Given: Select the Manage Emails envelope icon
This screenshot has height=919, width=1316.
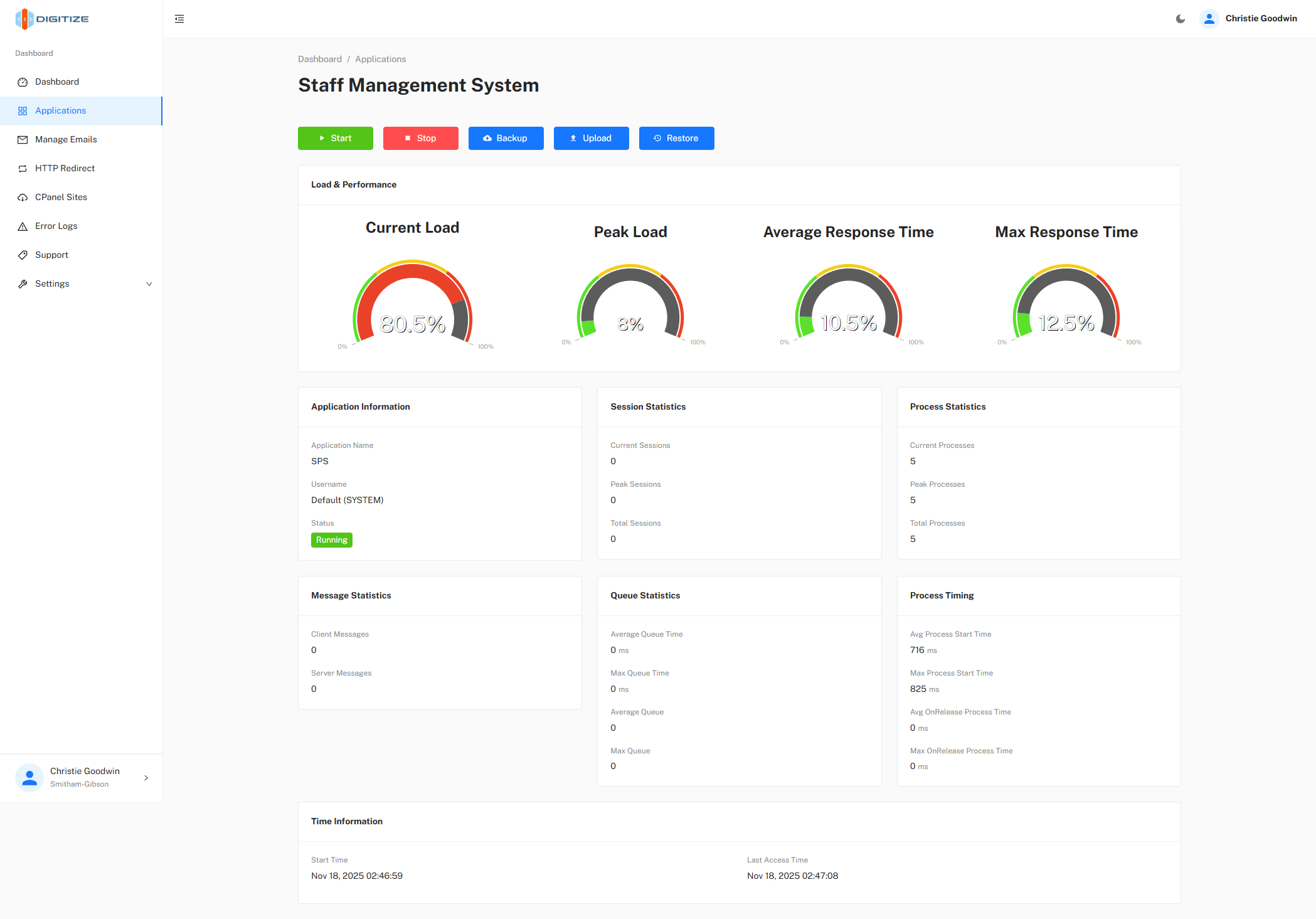Looking at the screenshot, I should [x=23, y=139].
